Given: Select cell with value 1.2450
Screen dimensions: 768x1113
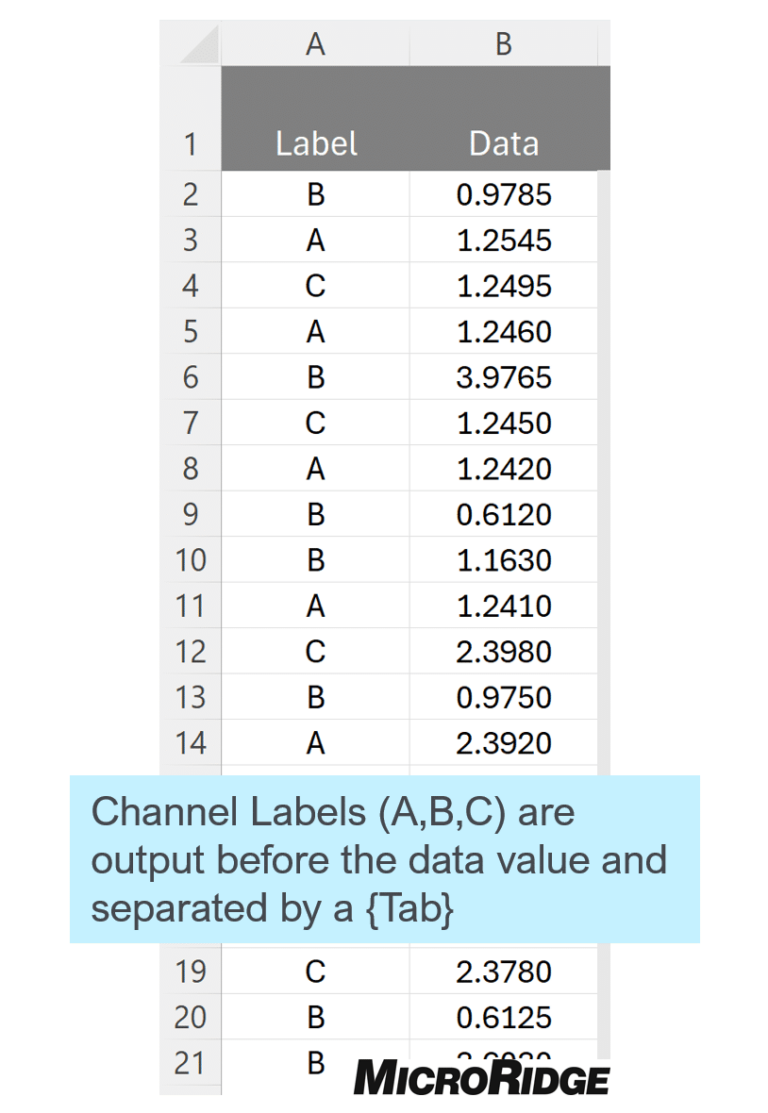Looking at the screenshot, I should tap(503, 423).
